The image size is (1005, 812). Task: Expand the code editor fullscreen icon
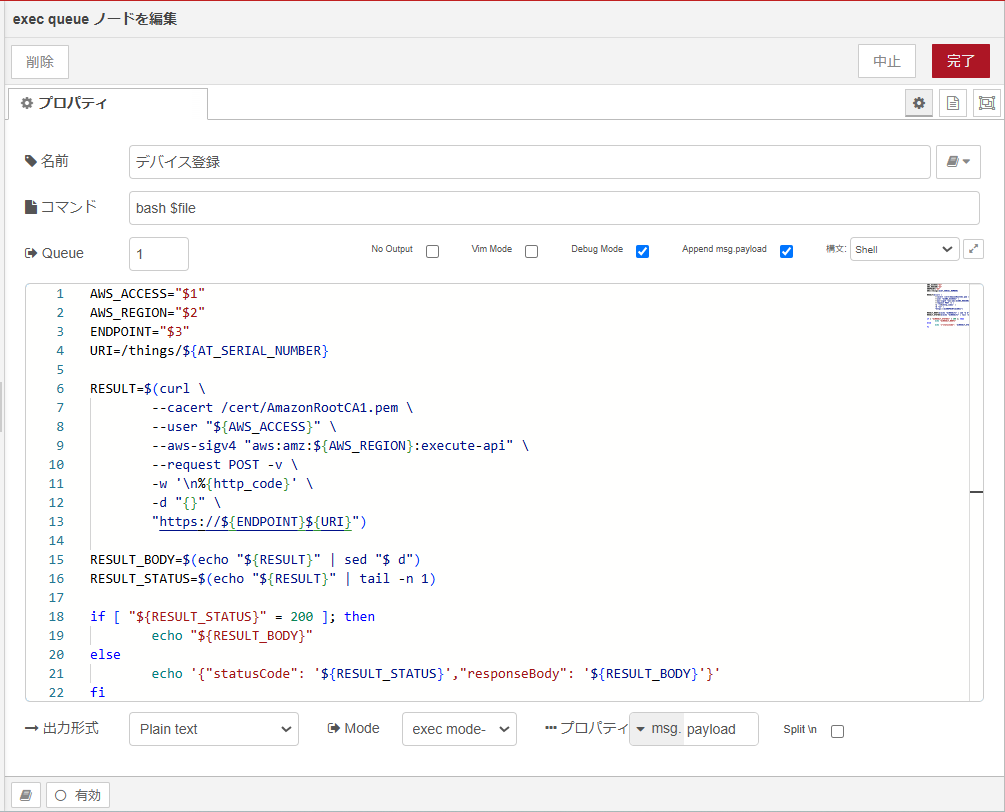[x=974, y=249]
